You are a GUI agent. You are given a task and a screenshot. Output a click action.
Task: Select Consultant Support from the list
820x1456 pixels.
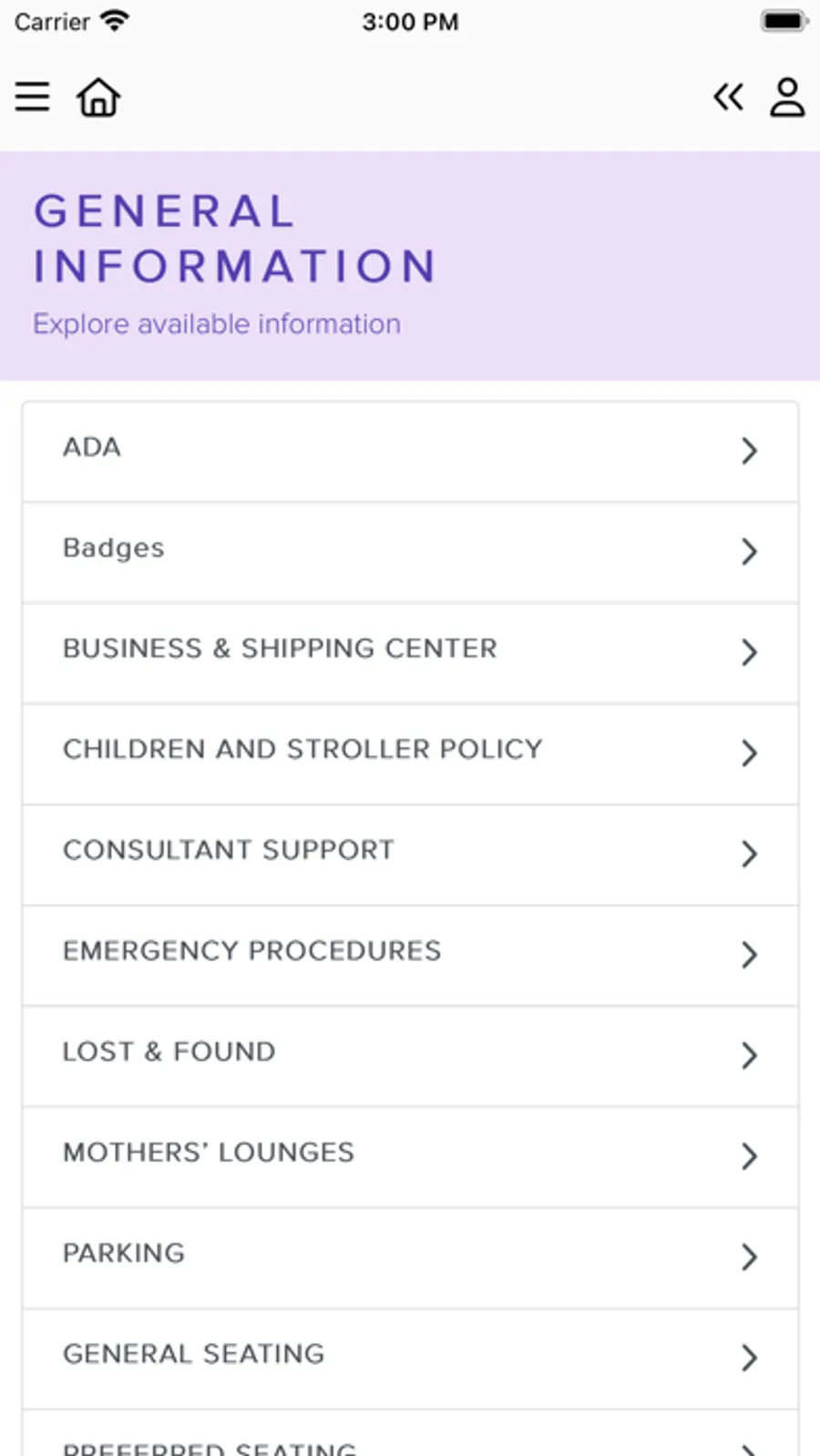tap(229, 850)
